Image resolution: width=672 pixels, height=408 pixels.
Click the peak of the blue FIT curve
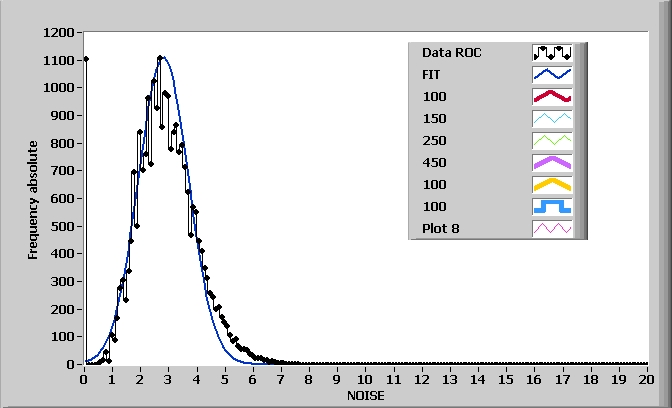click(162, 57)
